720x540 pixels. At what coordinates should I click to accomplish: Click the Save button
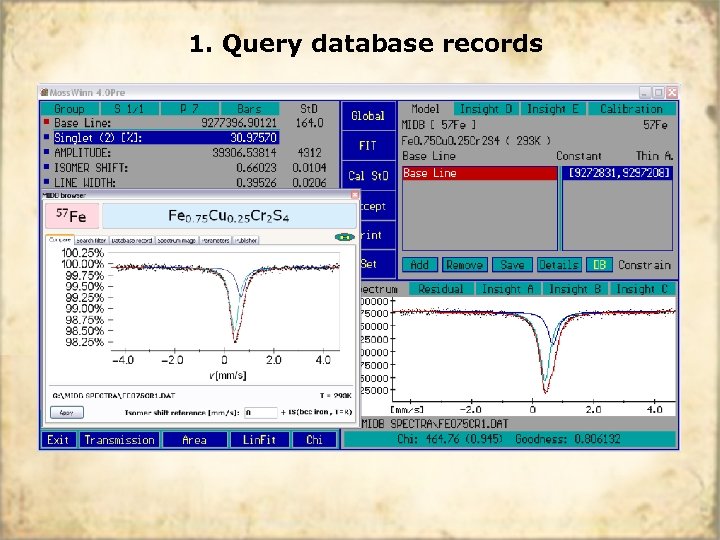pos(512,265)
